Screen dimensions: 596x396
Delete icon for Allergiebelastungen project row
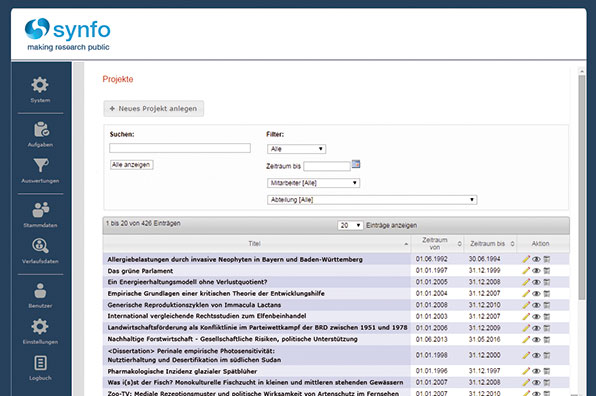point(547,259)
